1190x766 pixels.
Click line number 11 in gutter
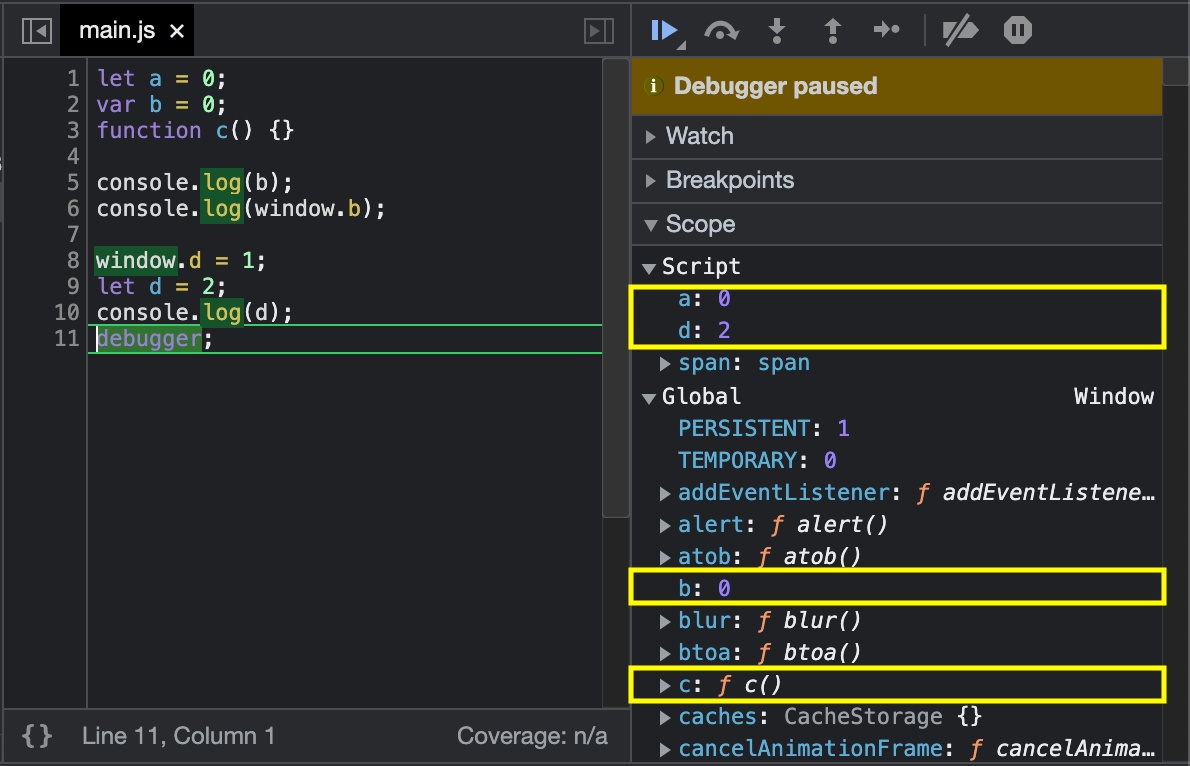pyautogui.click(x=67, y=339)
